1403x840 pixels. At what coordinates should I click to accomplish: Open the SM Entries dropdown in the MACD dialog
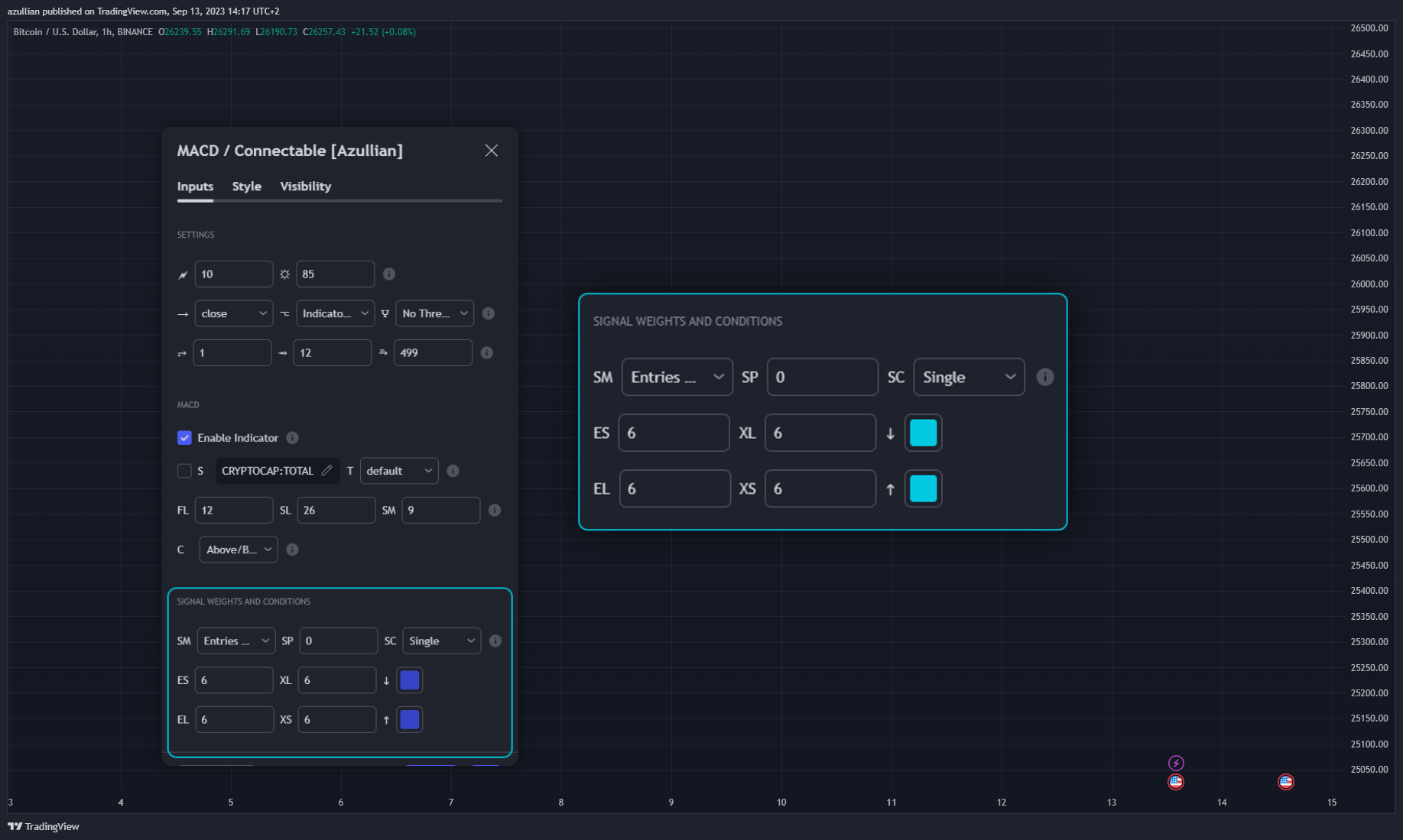[x=236, y=641]
